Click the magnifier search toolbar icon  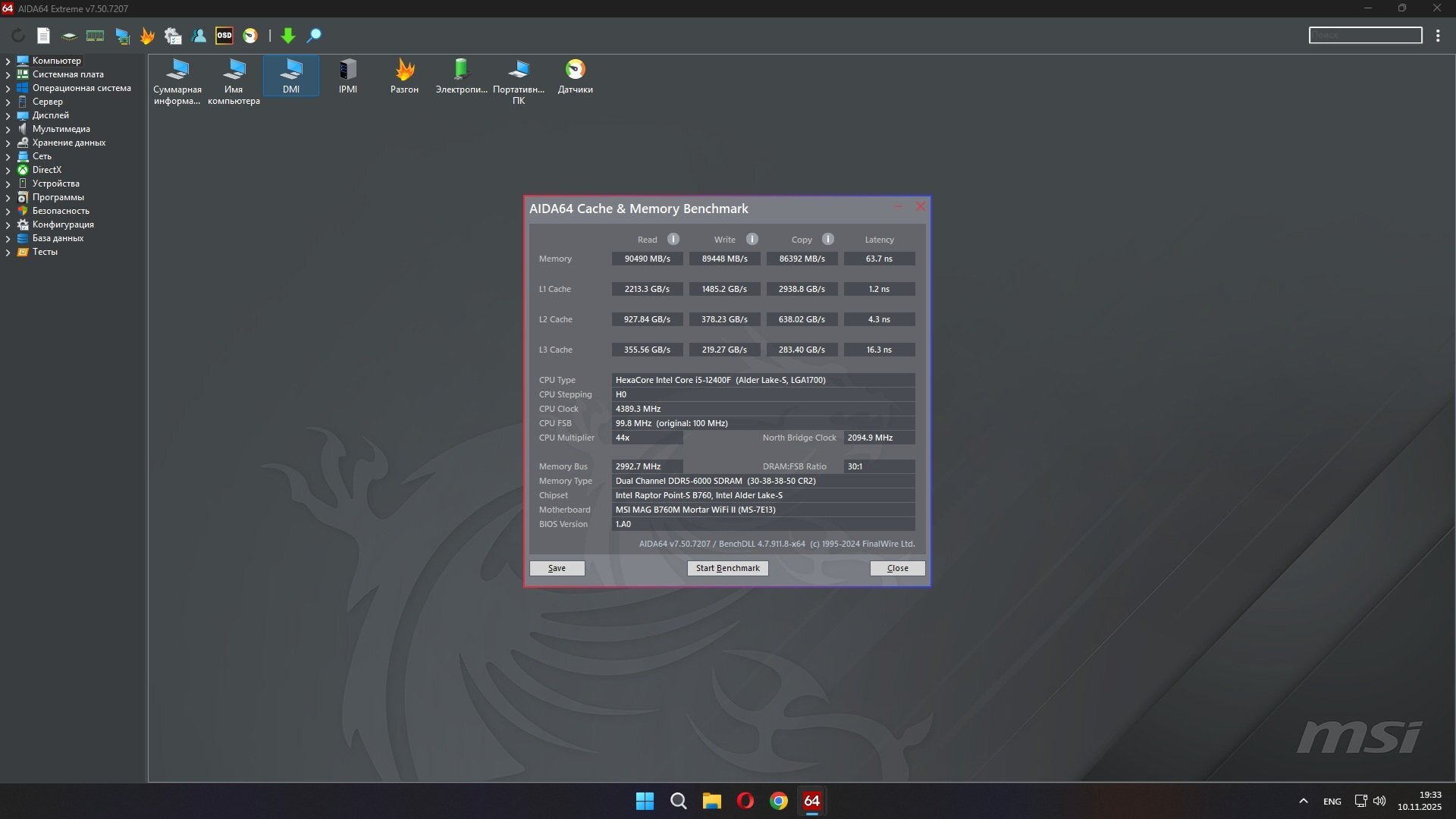[x=314, y=36]
